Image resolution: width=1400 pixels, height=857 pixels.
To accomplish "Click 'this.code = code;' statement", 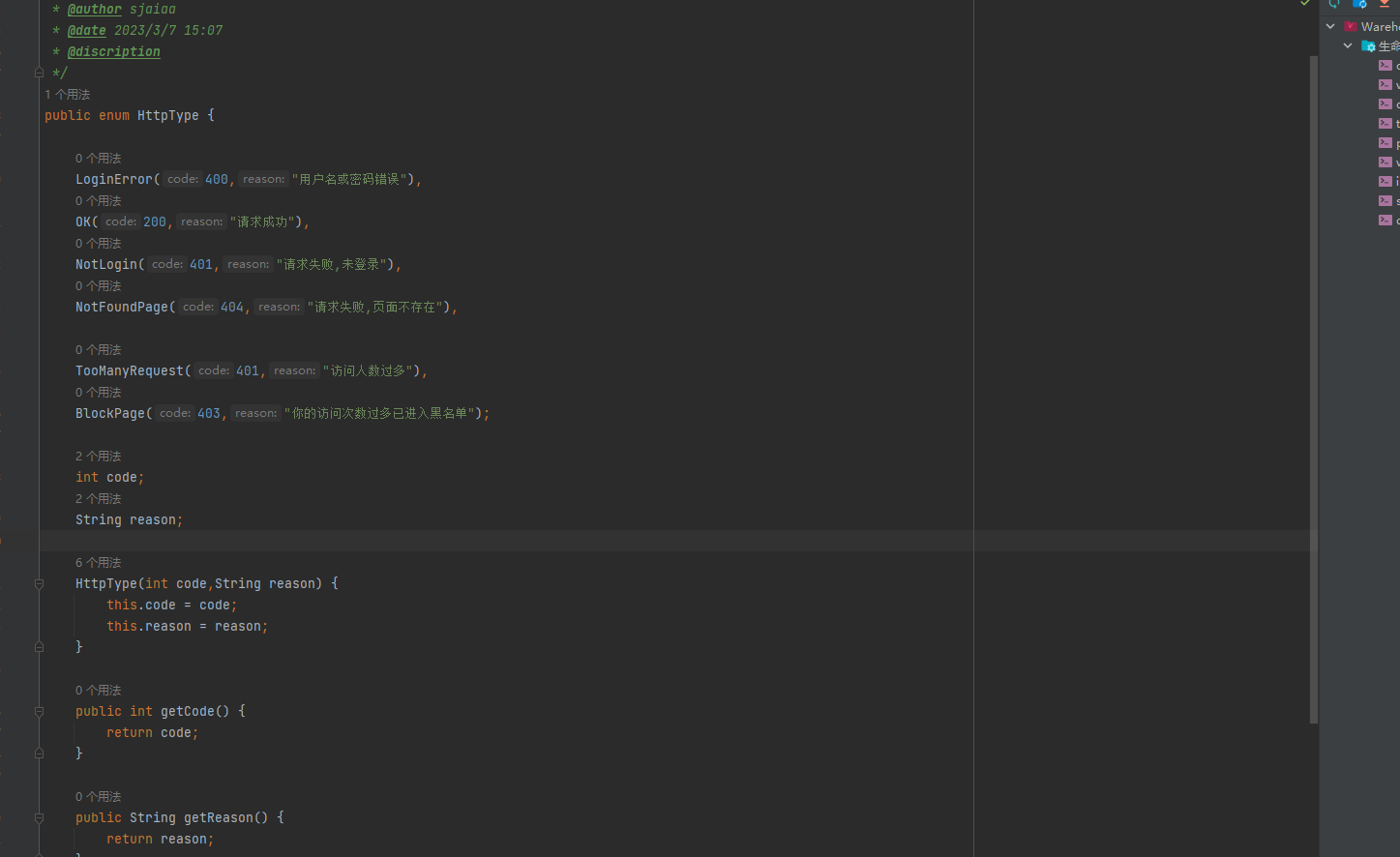I will [172, 605].
